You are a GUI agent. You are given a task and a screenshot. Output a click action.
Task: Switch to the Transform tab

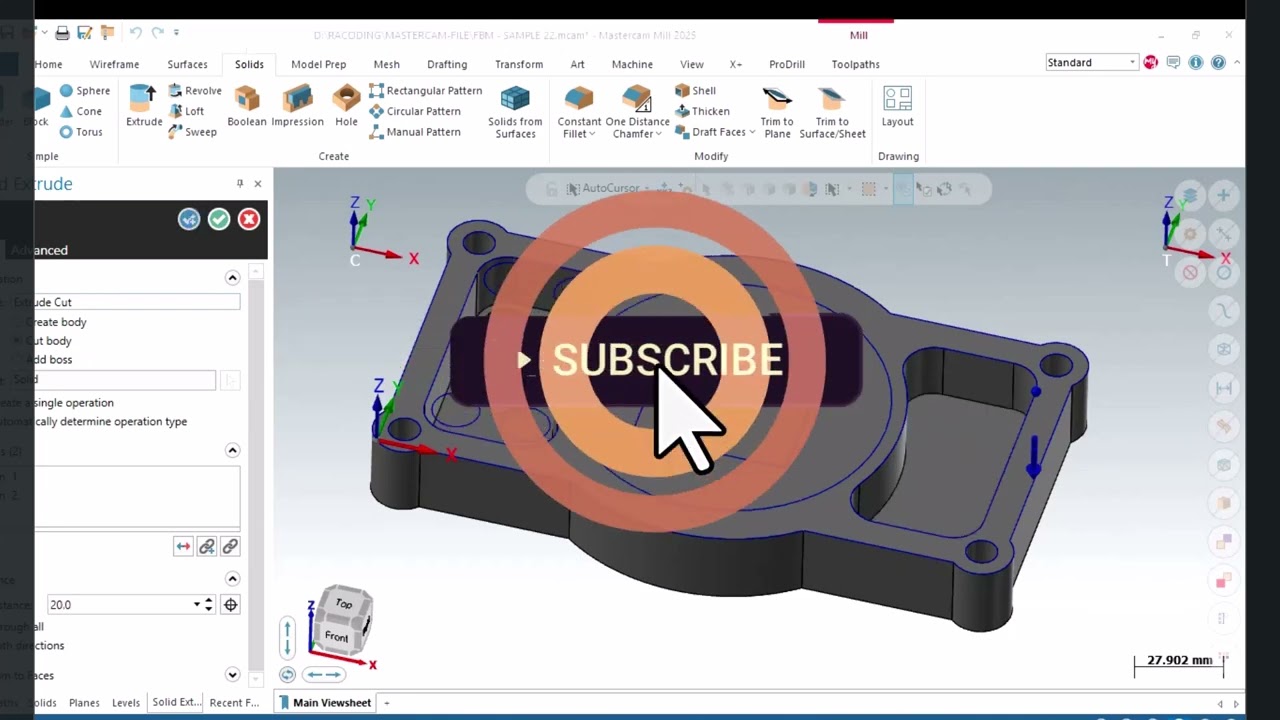[x=518, y=64]
